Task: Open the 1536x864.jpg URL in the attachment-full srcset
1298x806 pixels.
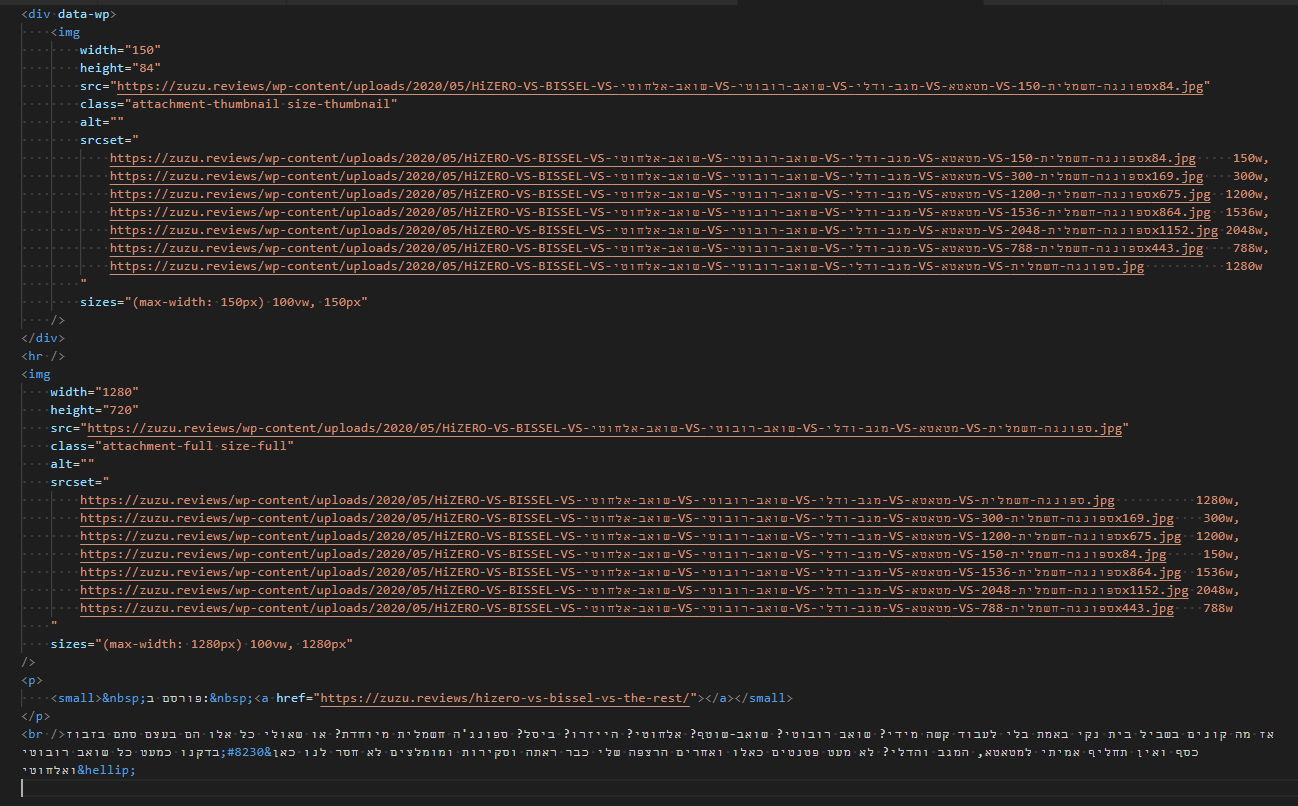Action: tap(630, 573)
